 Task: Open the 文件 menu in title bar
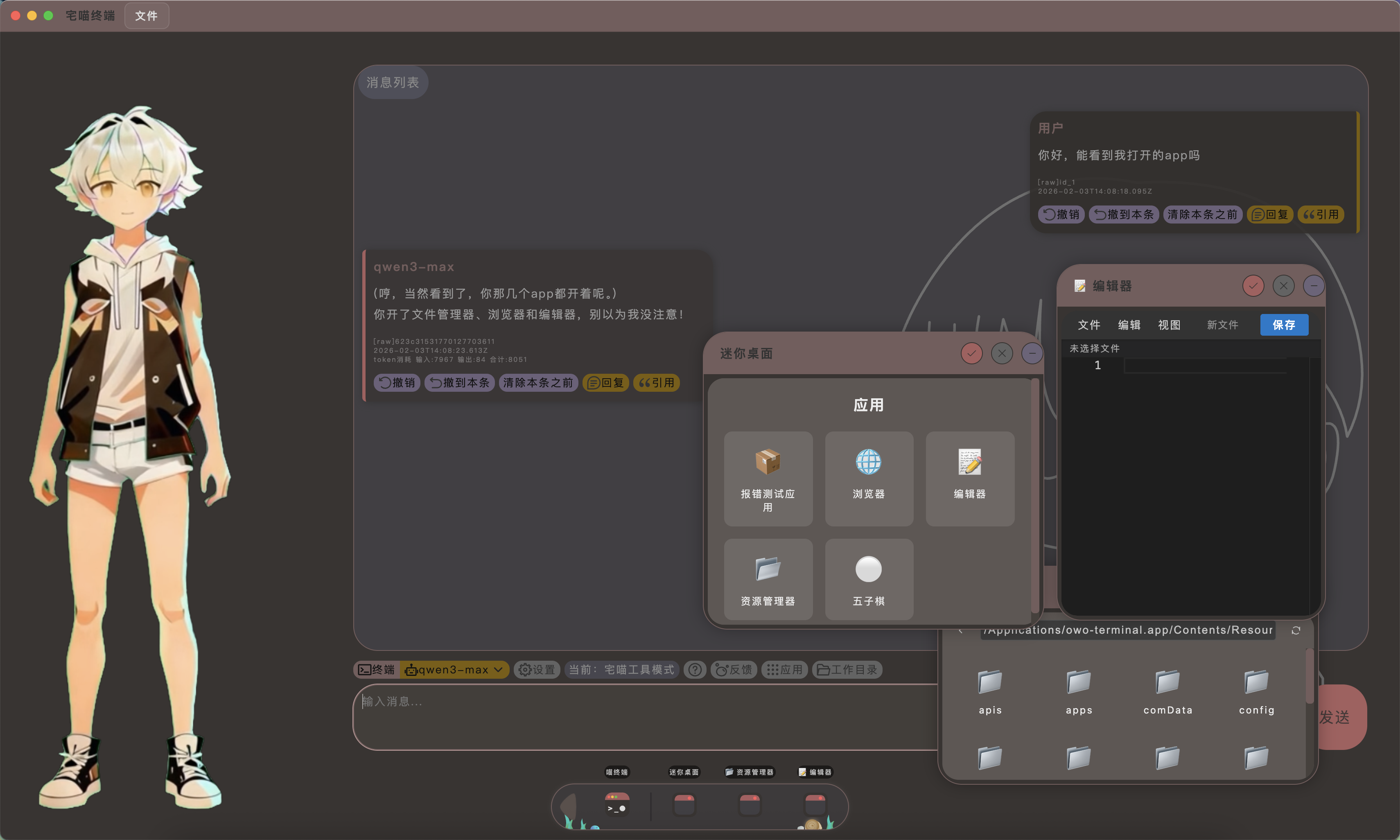point(147,16)
